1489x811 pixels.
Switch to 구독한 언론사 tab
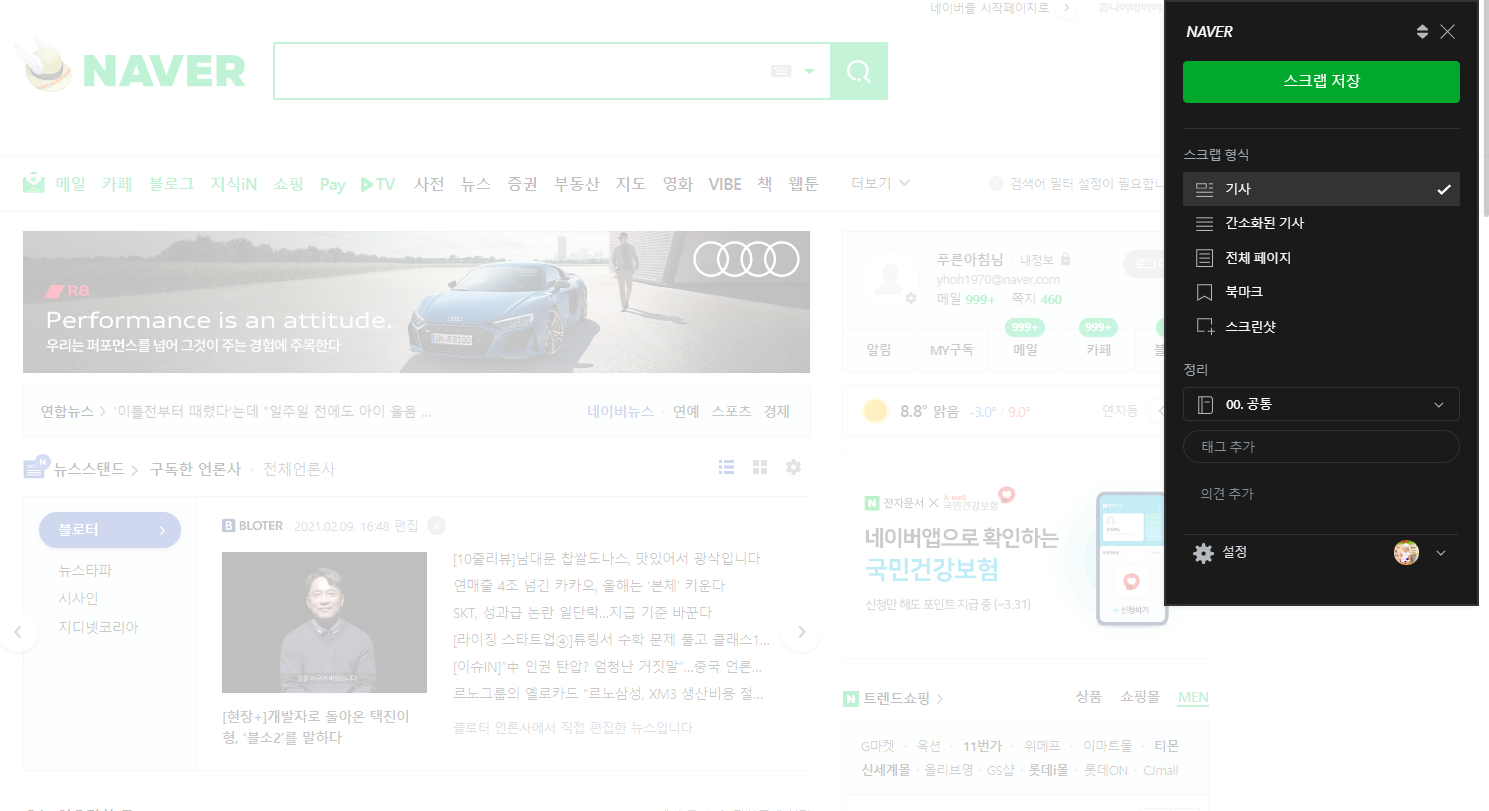point(195,468)
